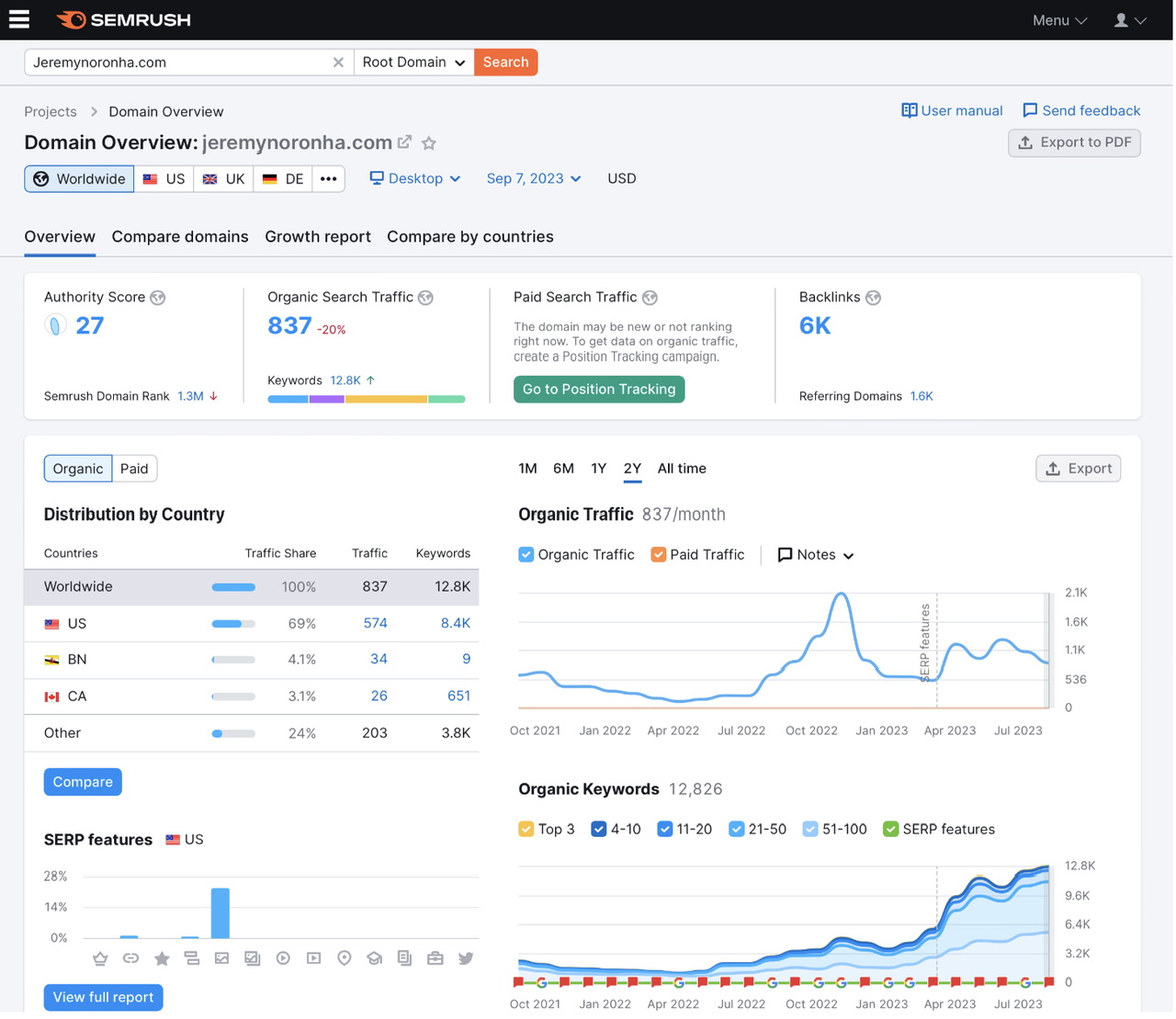Click the Backlinks globe info icon
Viewport: 1176px width, 1019px height.
873,298
